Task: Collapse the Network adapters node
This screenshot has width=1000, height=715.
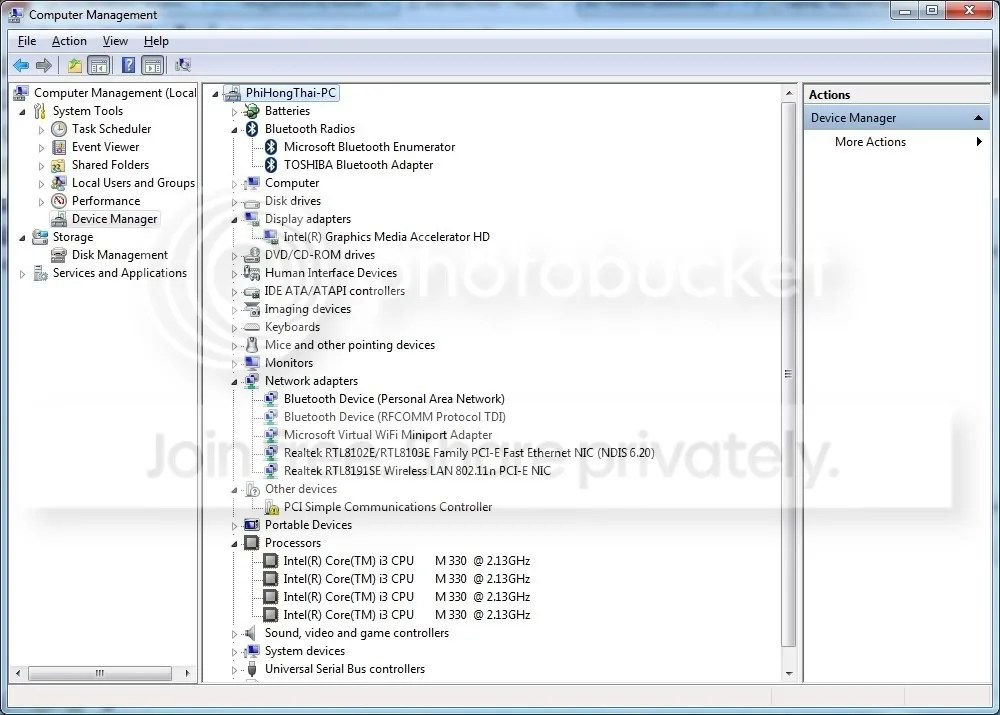Action: pos(234,381)
